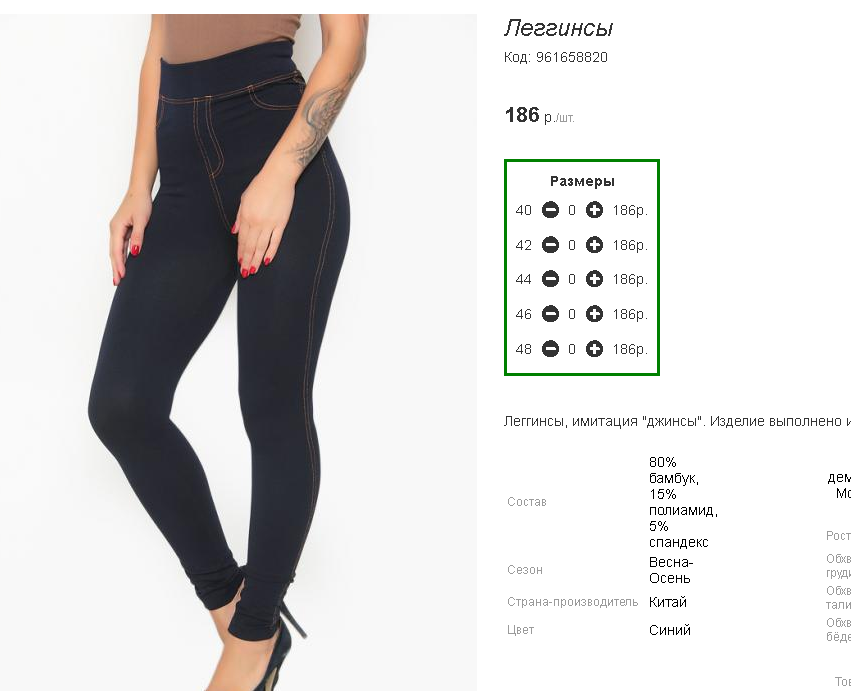This screenshot has height=691, width=851.
Task: Increase quantity for size 44
Action: [x=594, y=279]
